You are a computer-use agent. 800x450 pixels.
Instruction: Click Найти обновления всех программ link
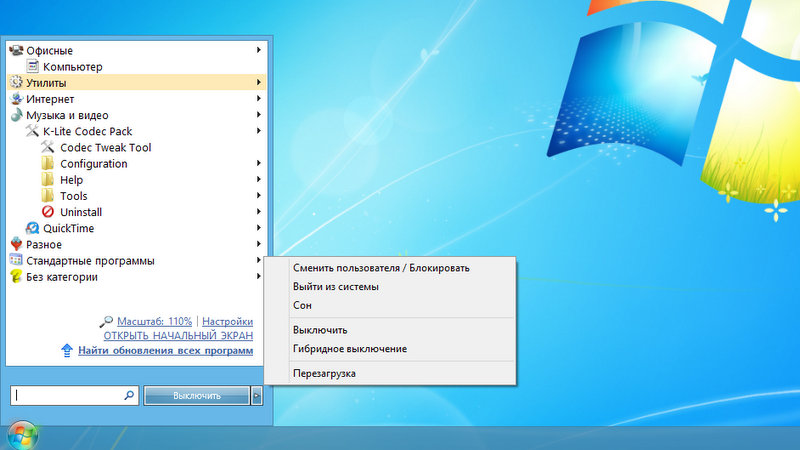click(x=165, y=351)
